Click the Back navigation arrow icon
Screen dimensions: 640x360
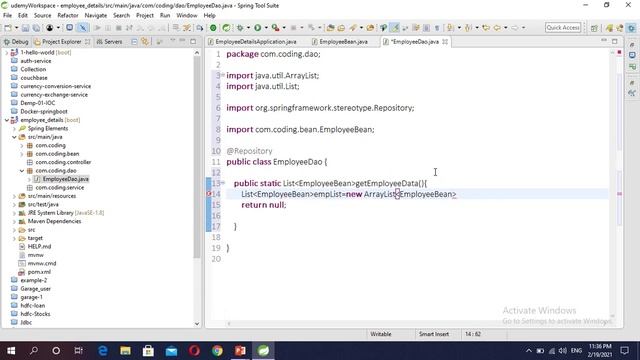pos(497,28)
